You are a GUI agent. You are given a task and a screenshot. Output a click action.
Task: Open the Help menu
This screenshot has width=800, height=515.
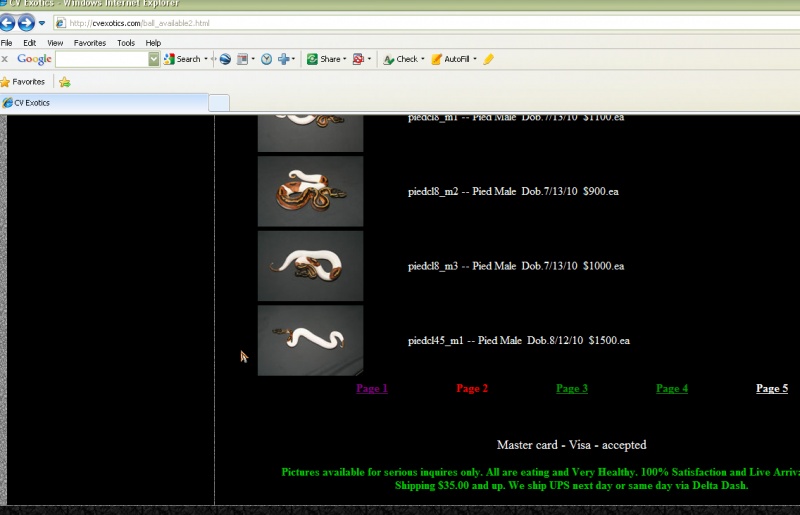[153, 43]
